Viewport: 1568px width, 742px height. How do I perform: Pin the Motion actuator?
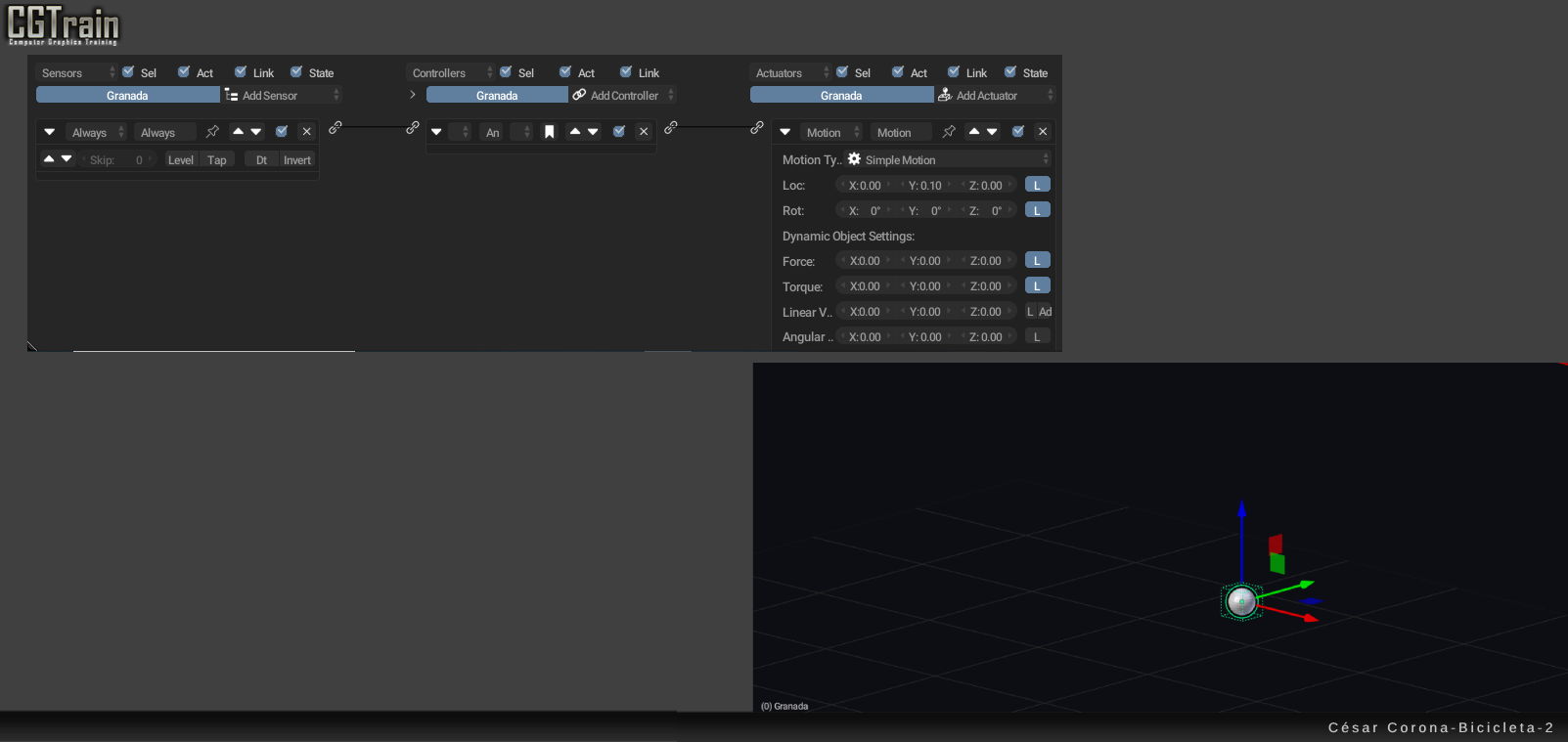[949, 132]
